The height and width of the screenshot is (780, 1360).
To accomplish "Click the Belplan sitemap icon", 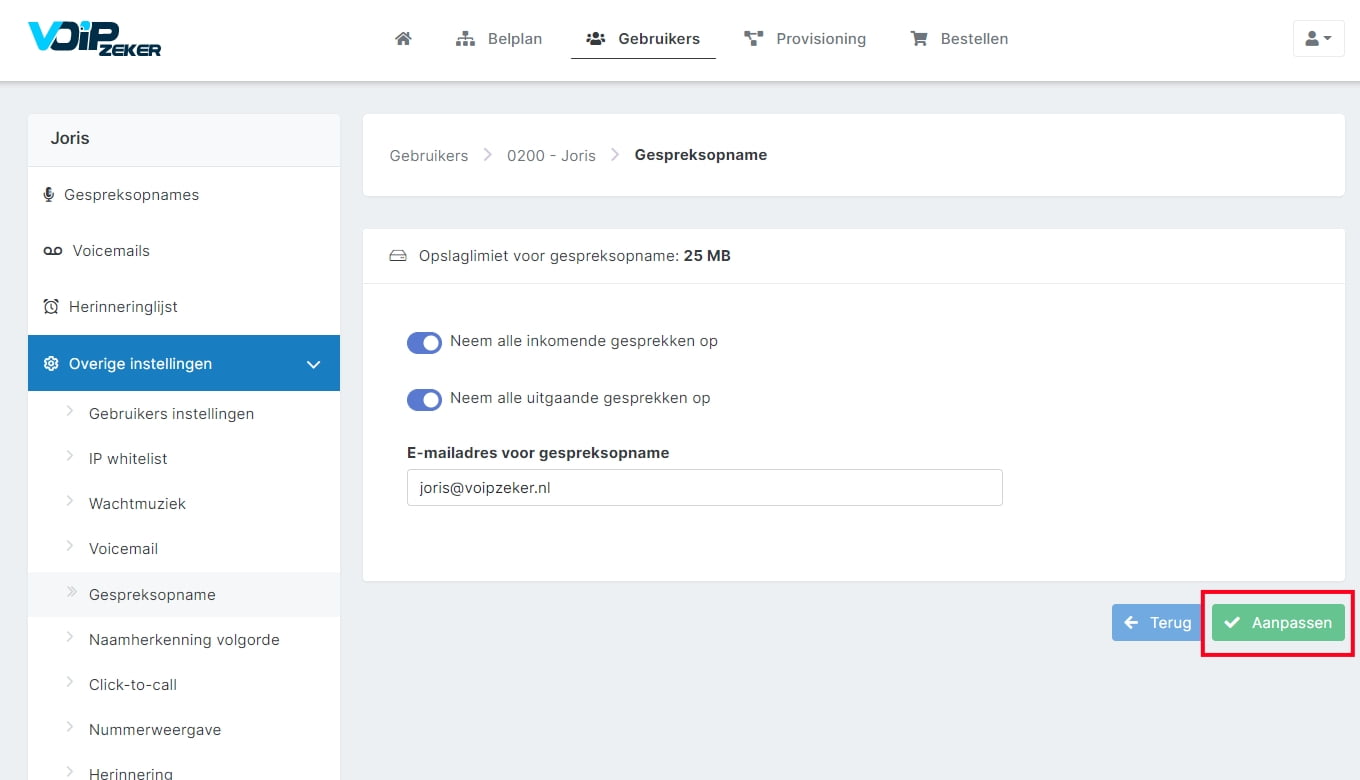I will coord(465,39).
